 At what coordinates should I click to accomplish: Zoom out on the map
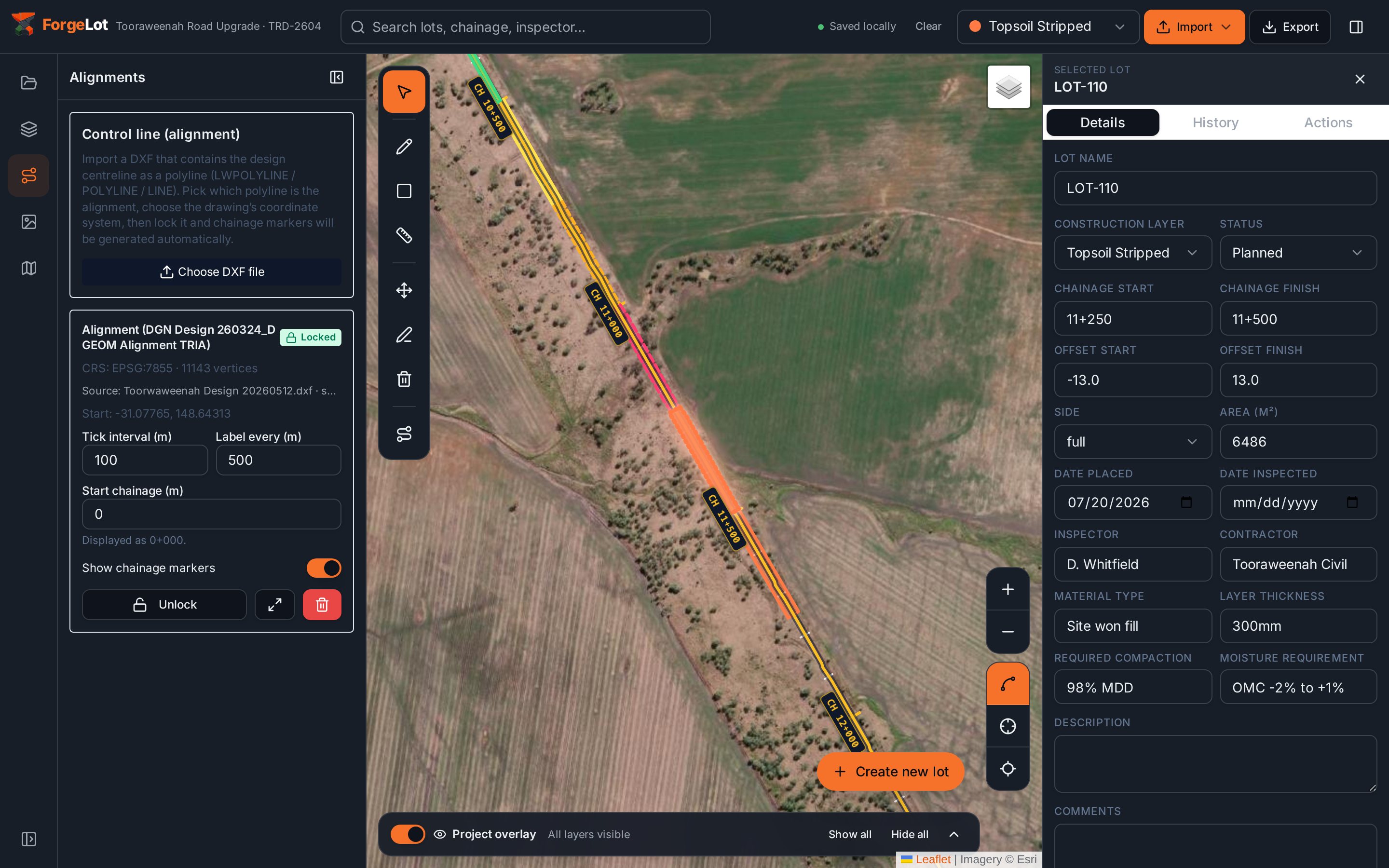click(x=1008, y=632)
